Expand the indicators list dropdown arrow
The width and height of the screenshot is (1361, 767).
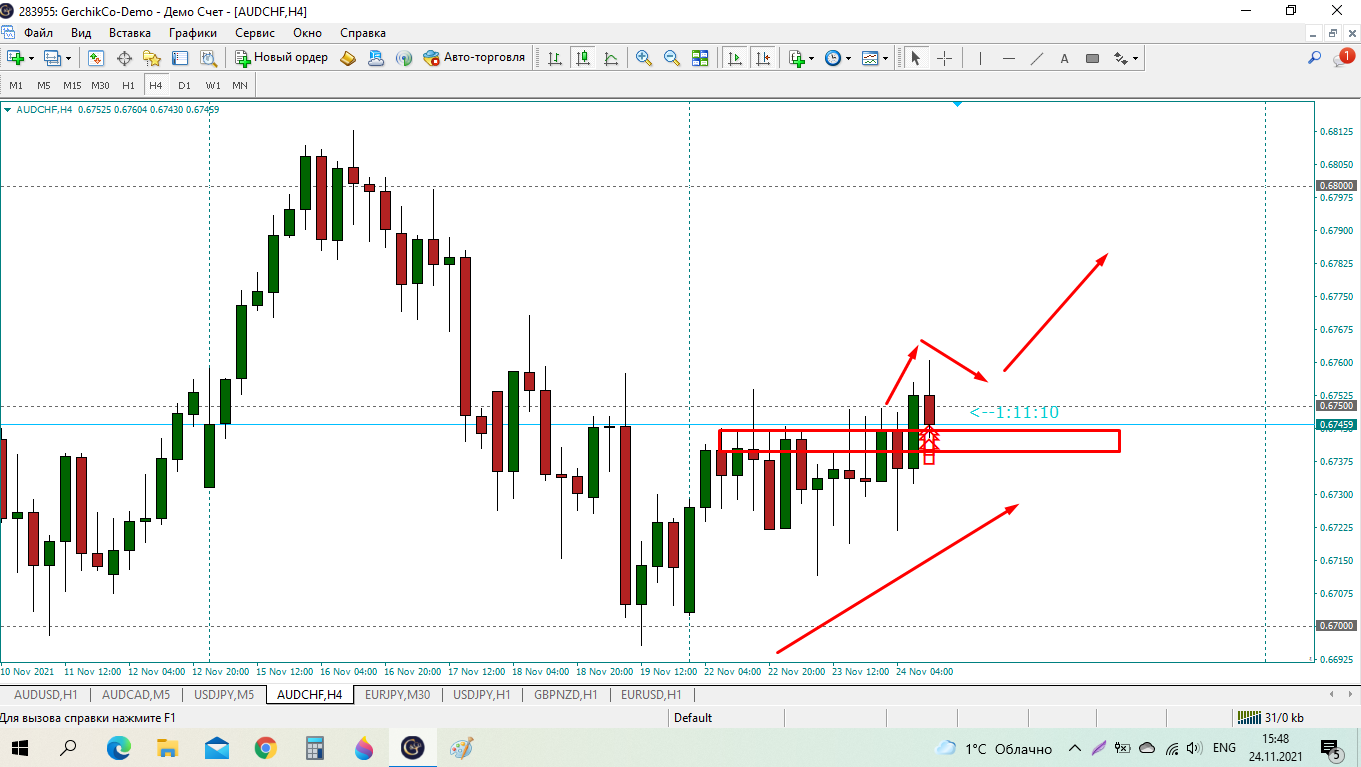point(811,58)
